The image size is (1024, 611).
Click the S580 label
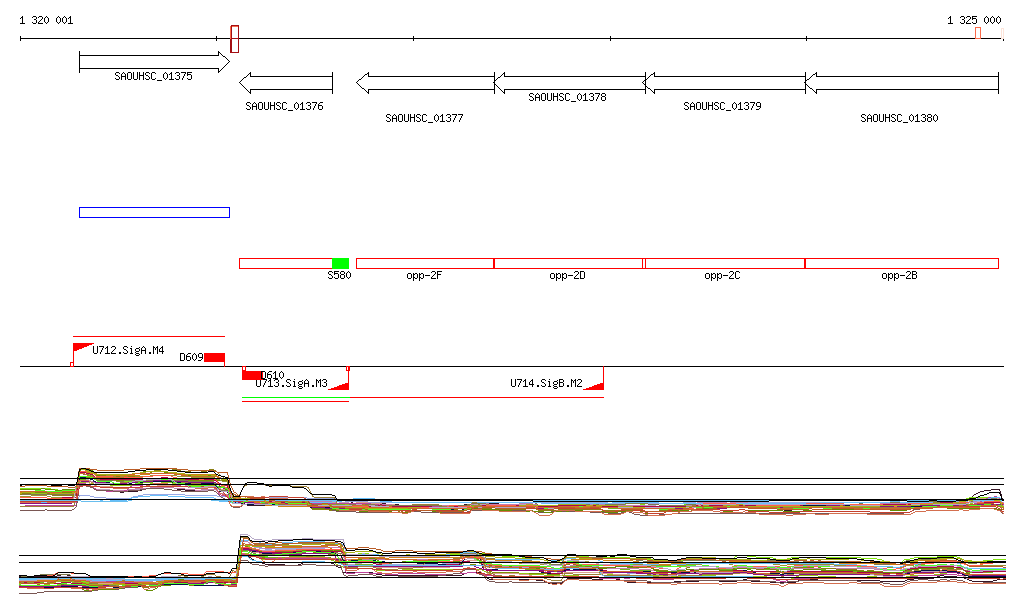[339, 275]
